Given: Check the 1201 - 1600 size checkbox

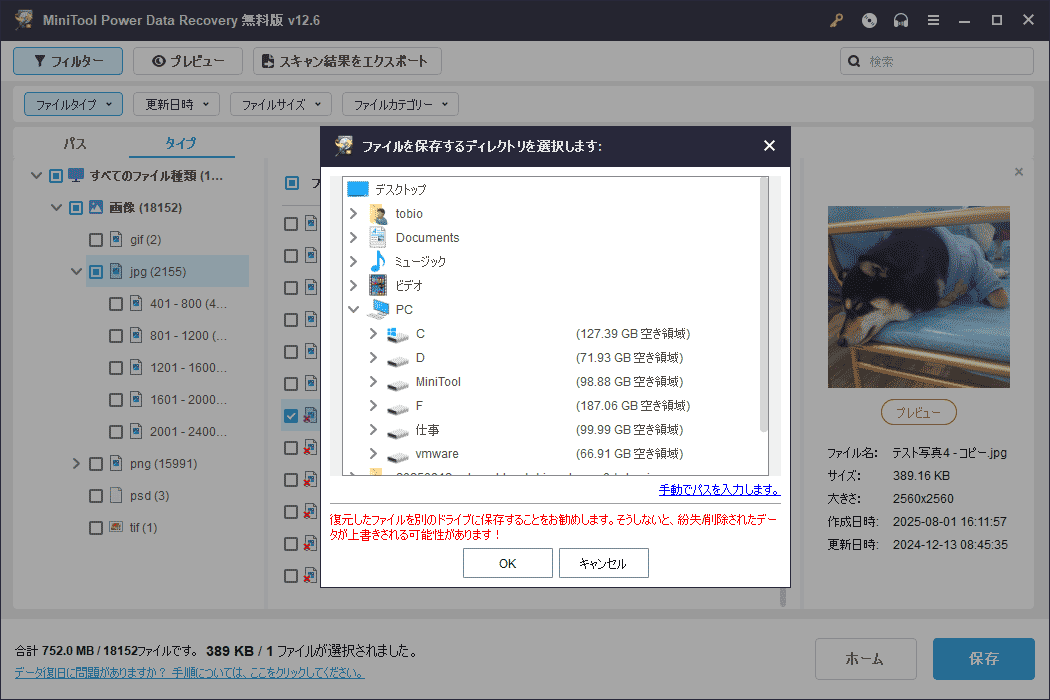Looking at the screenshot, I should click(x=116, y=368).
